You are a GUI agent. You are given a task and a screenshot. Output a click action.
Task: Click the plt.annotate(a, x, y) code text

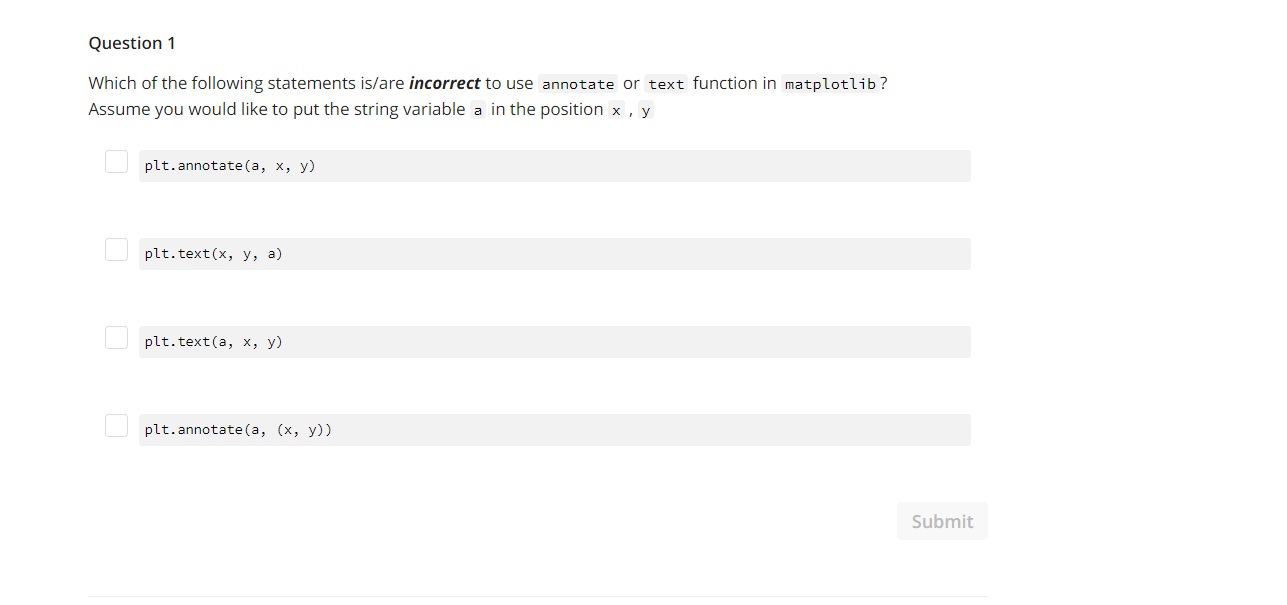pos(230,166)
